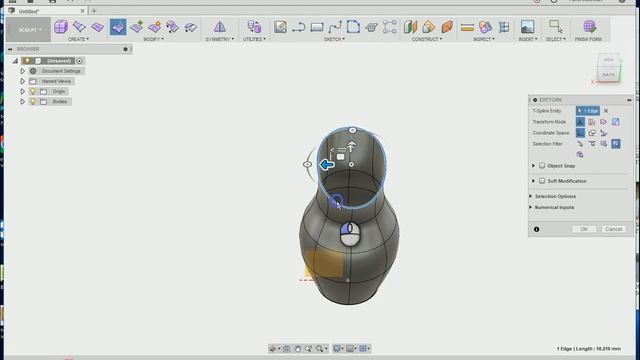This screenshot has width=640, height=360.
Task: Expand Named Views in browser
Action: [22, 81]
